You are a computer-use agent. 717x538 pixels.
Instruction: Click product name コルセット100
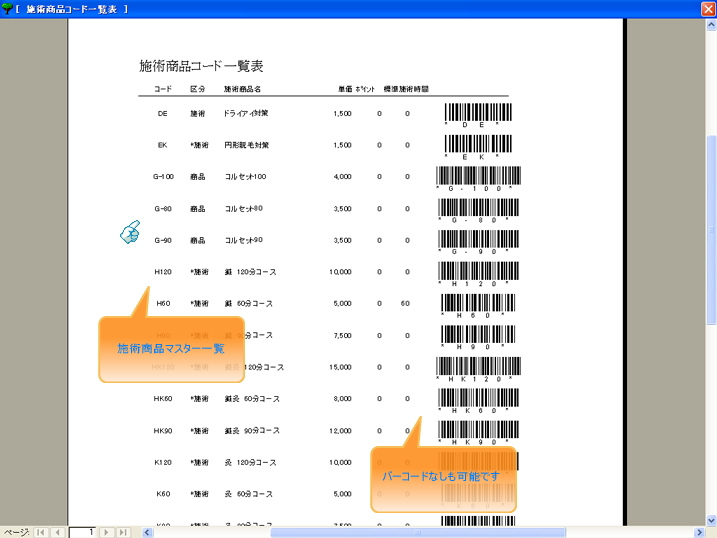(245, 177)
